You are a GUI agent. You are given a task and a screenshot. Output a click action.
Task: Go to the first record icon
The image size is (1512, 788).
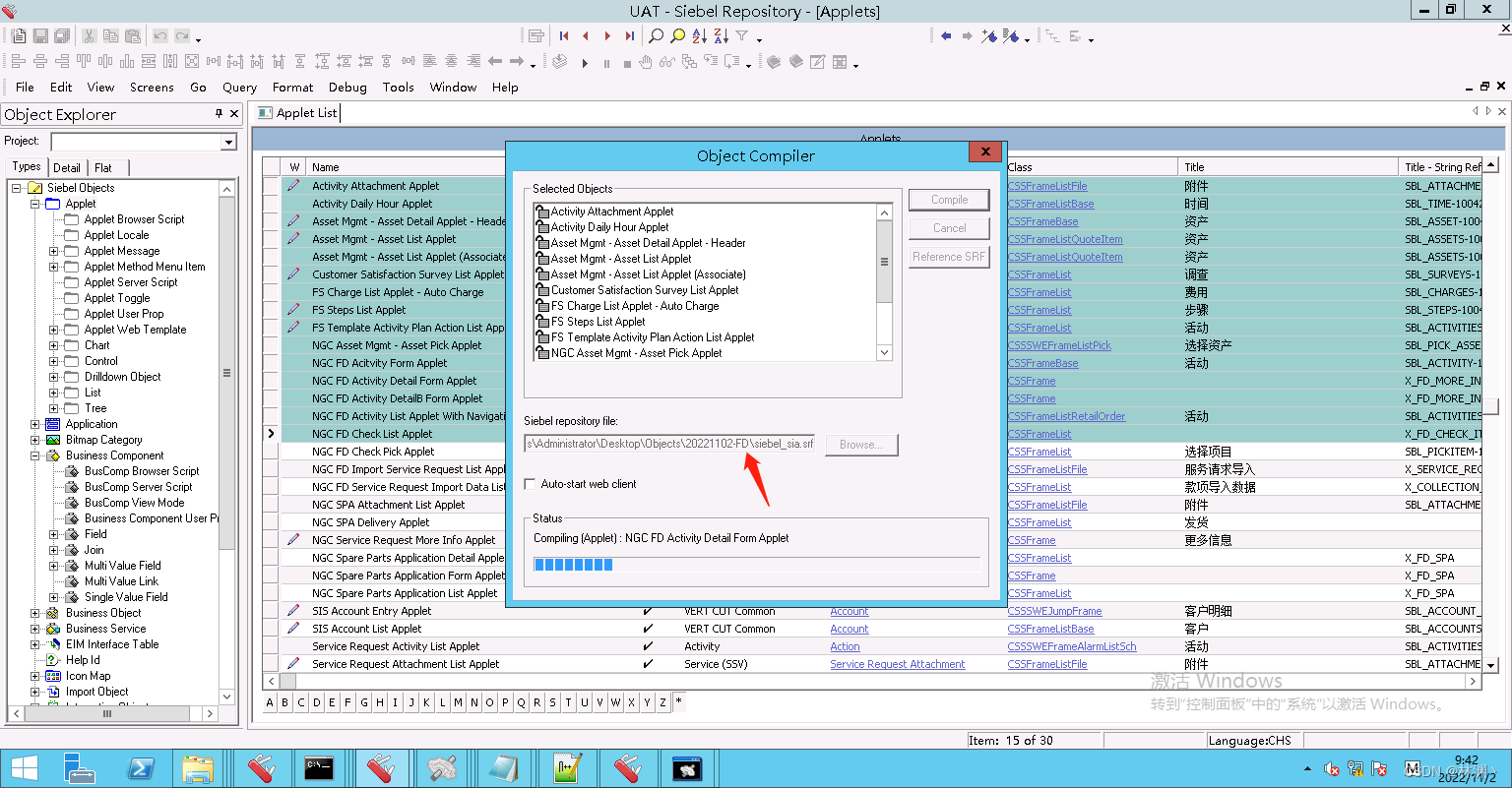pos(564,36)
